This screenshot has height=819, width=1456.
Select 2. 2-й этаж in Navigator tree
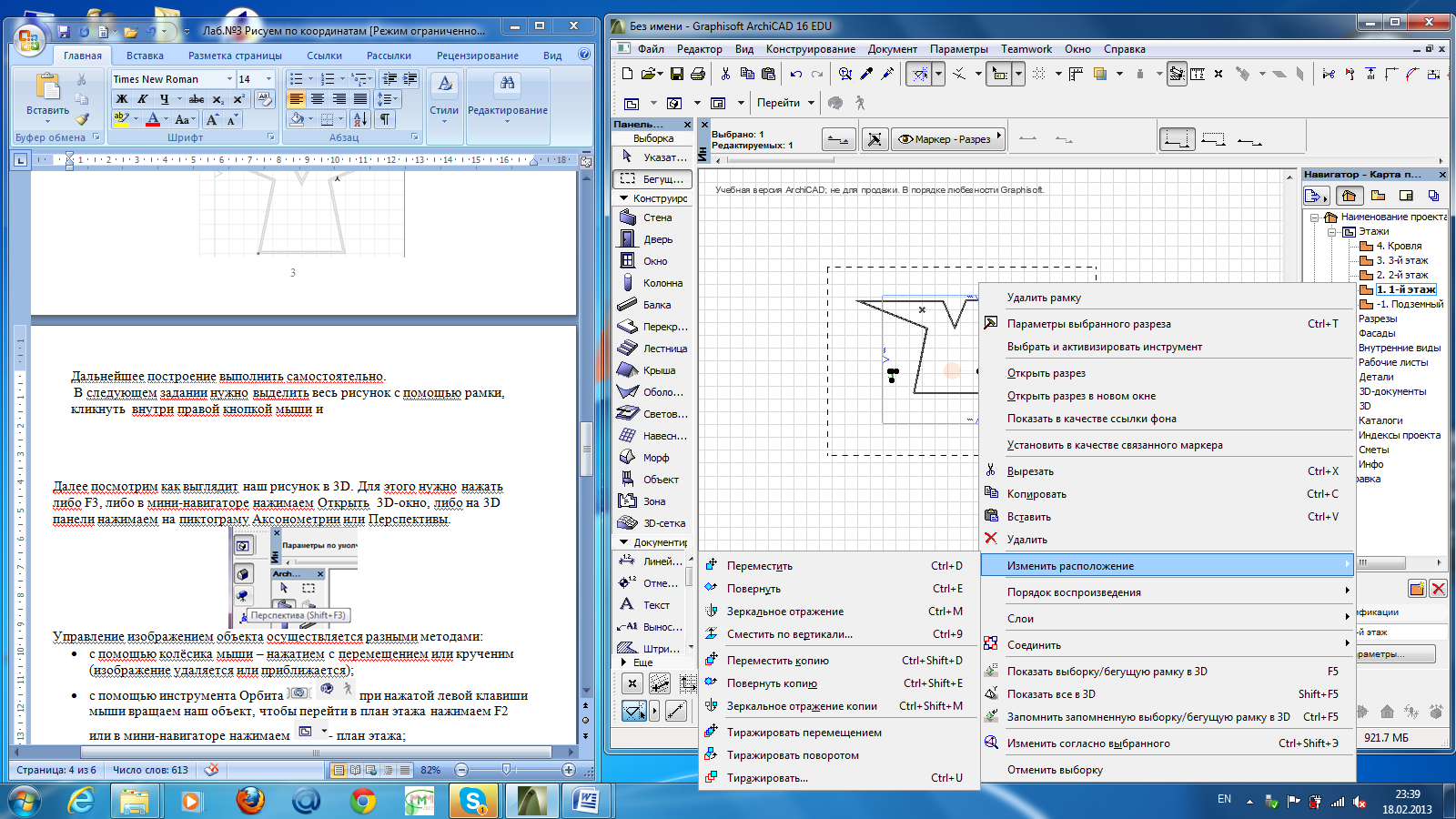pos(1401,275)
